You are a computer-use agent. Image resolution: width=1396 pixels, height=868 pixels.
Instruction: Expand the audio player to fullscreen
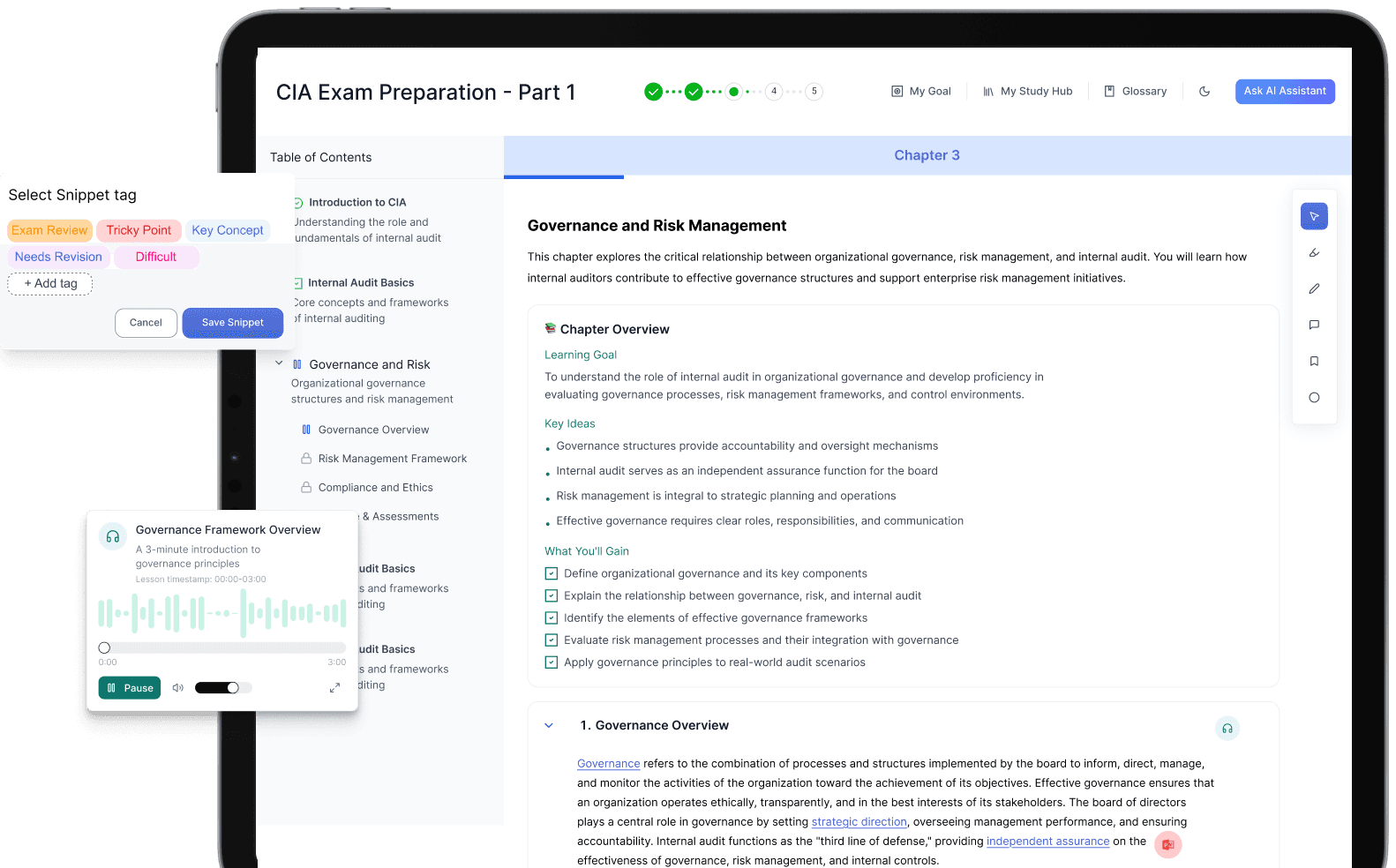334,688
